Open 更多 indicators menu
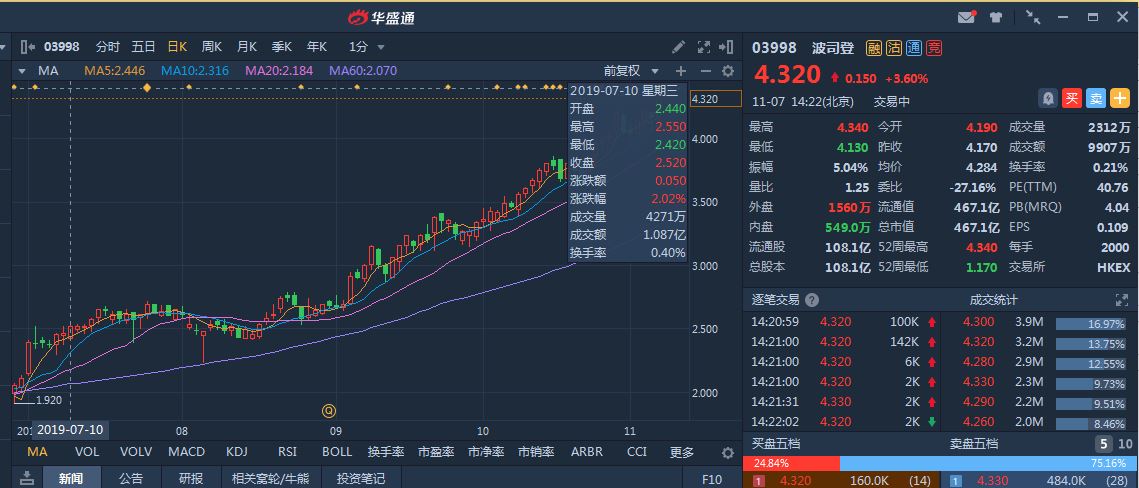Viewport: 1139px width, 488px height. coord(682,452)
